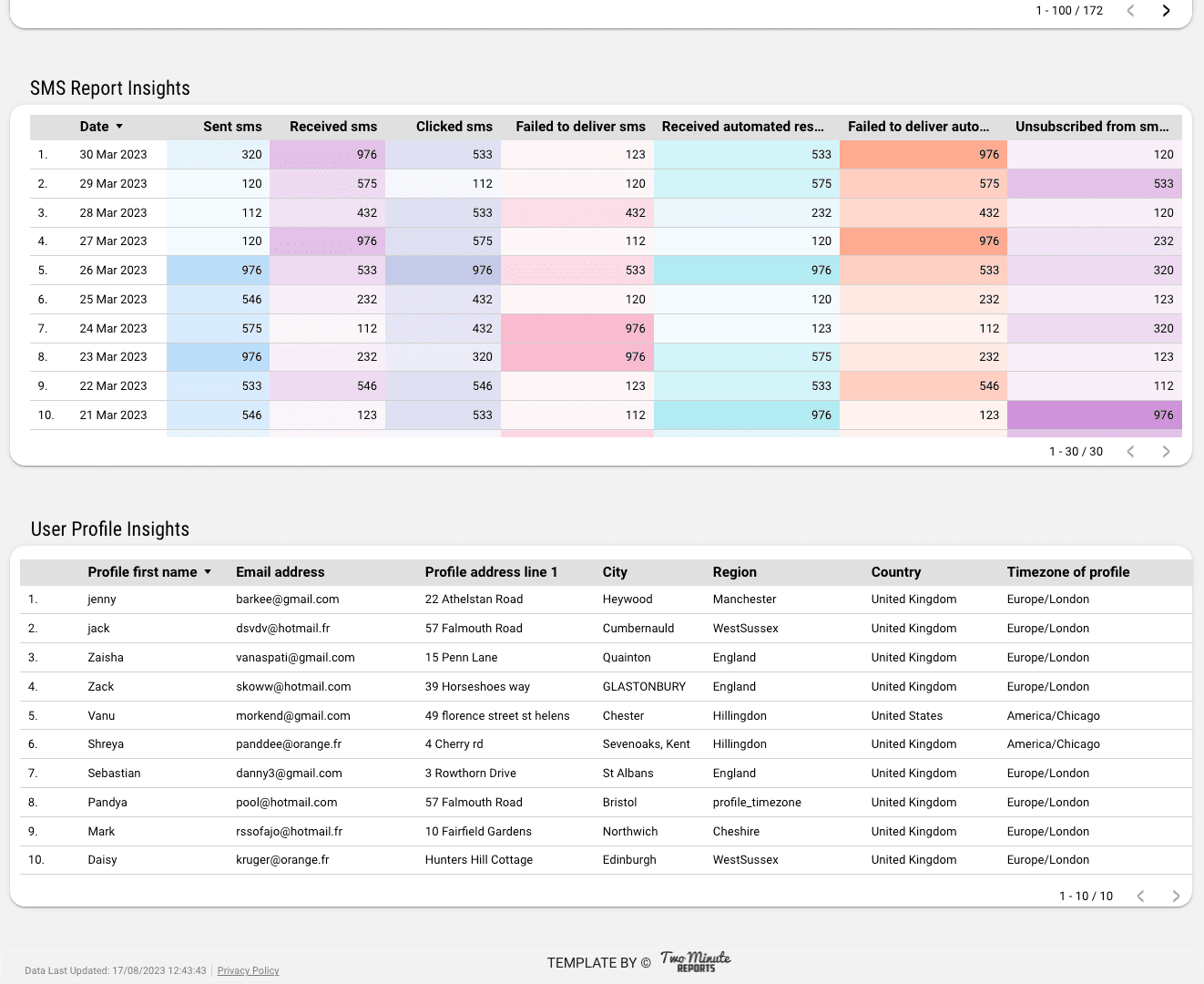Sort by Sent sms column header
This screenshot has height=984, width=1204.
(x=232, y=127)
